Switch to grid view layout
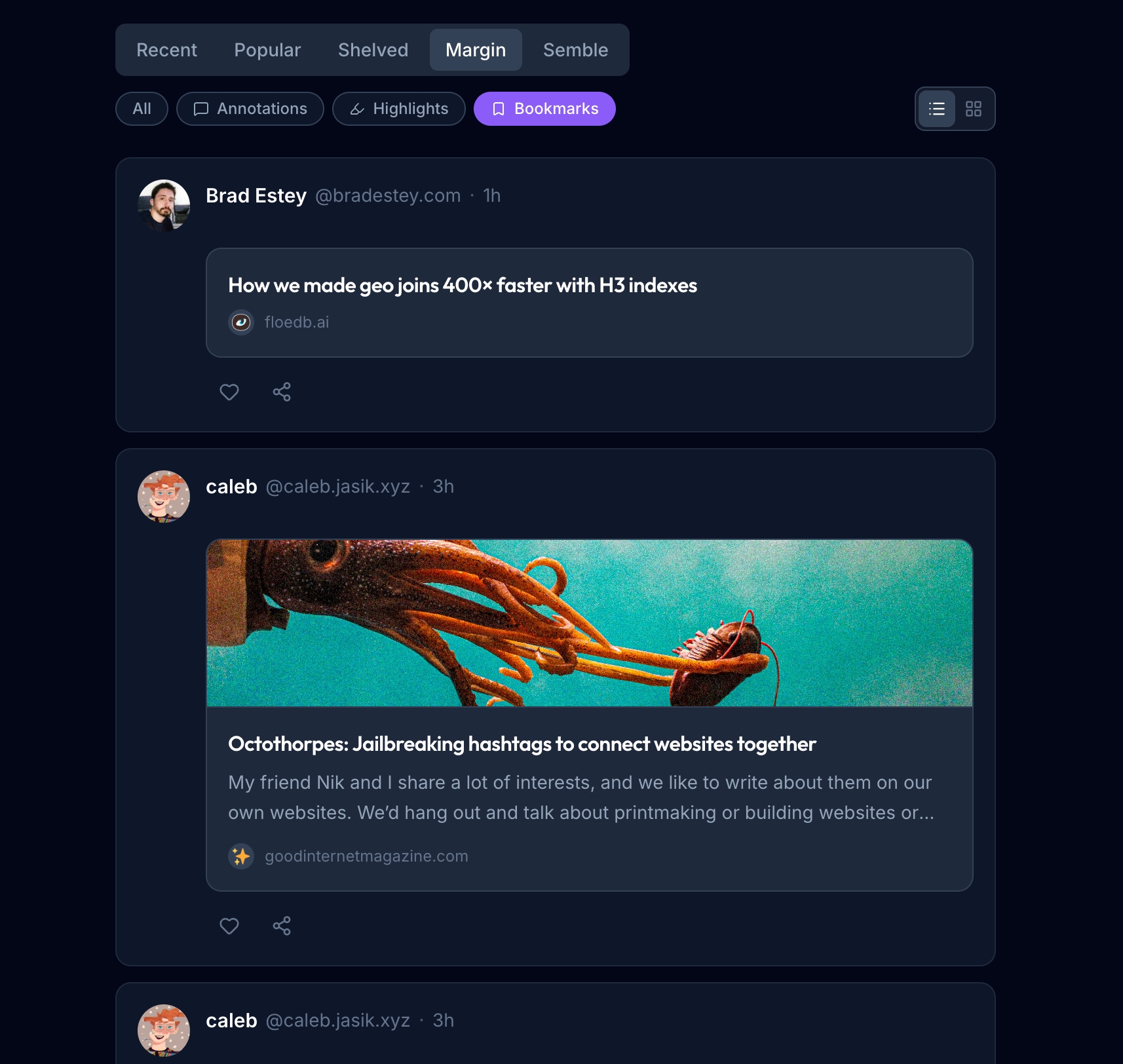The image size is (1123, 1064). coord(974,109)
